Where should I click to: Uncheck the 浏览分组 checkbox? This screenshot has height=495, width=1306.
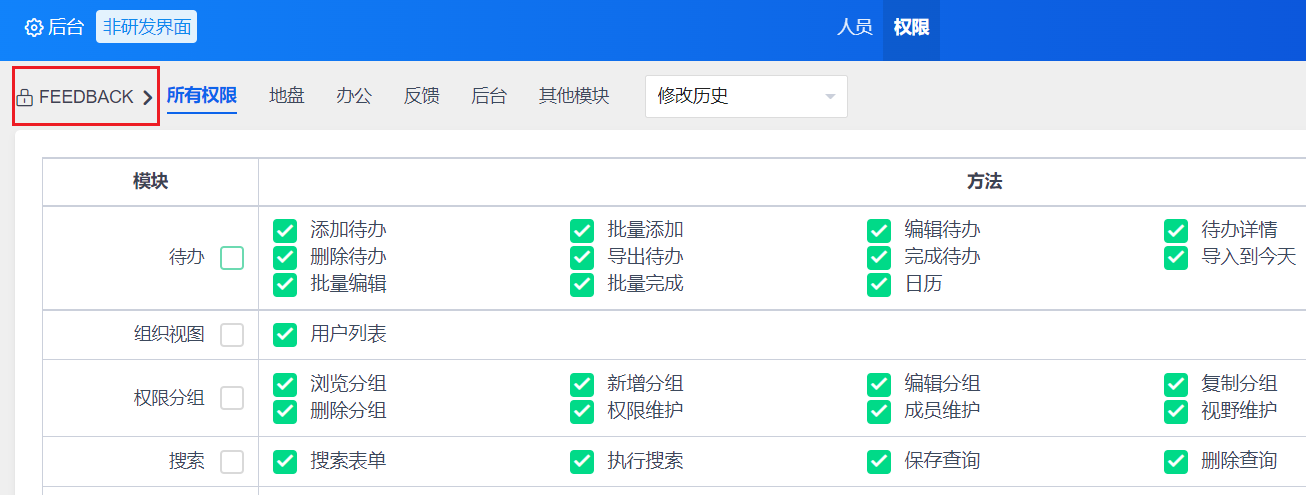point(285,384)
